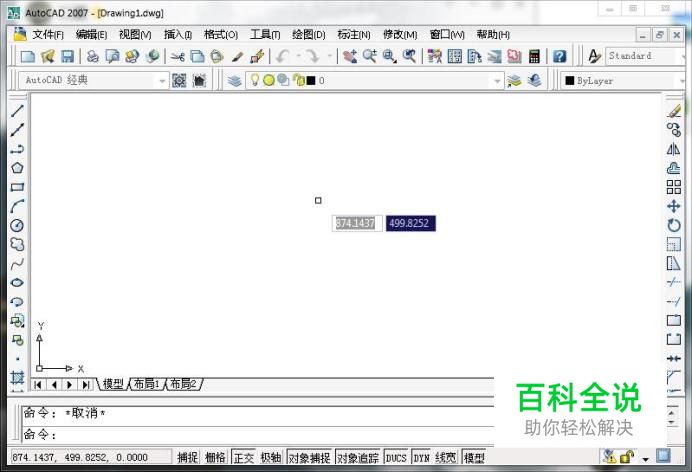Open the 文件(F) menu
Screen dimensions: 692x472
[x=48, y=34]
